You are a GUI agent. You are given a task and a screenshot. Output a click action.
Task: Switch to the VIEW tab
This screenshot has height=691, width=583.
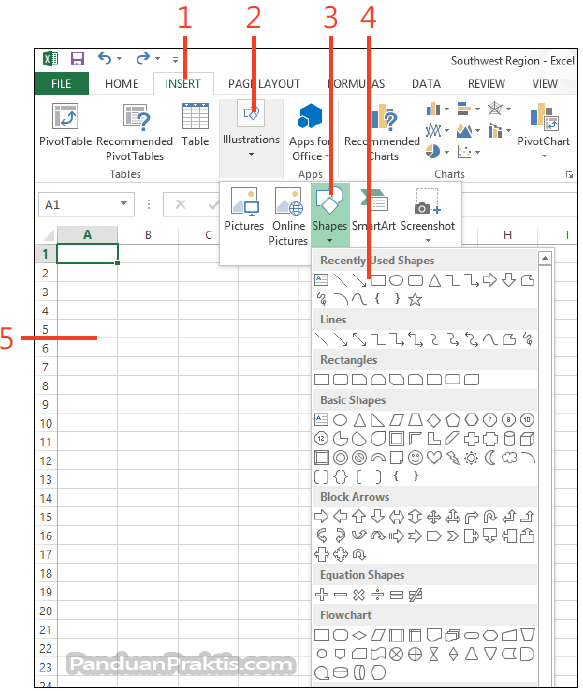click(x=545, y=84)
